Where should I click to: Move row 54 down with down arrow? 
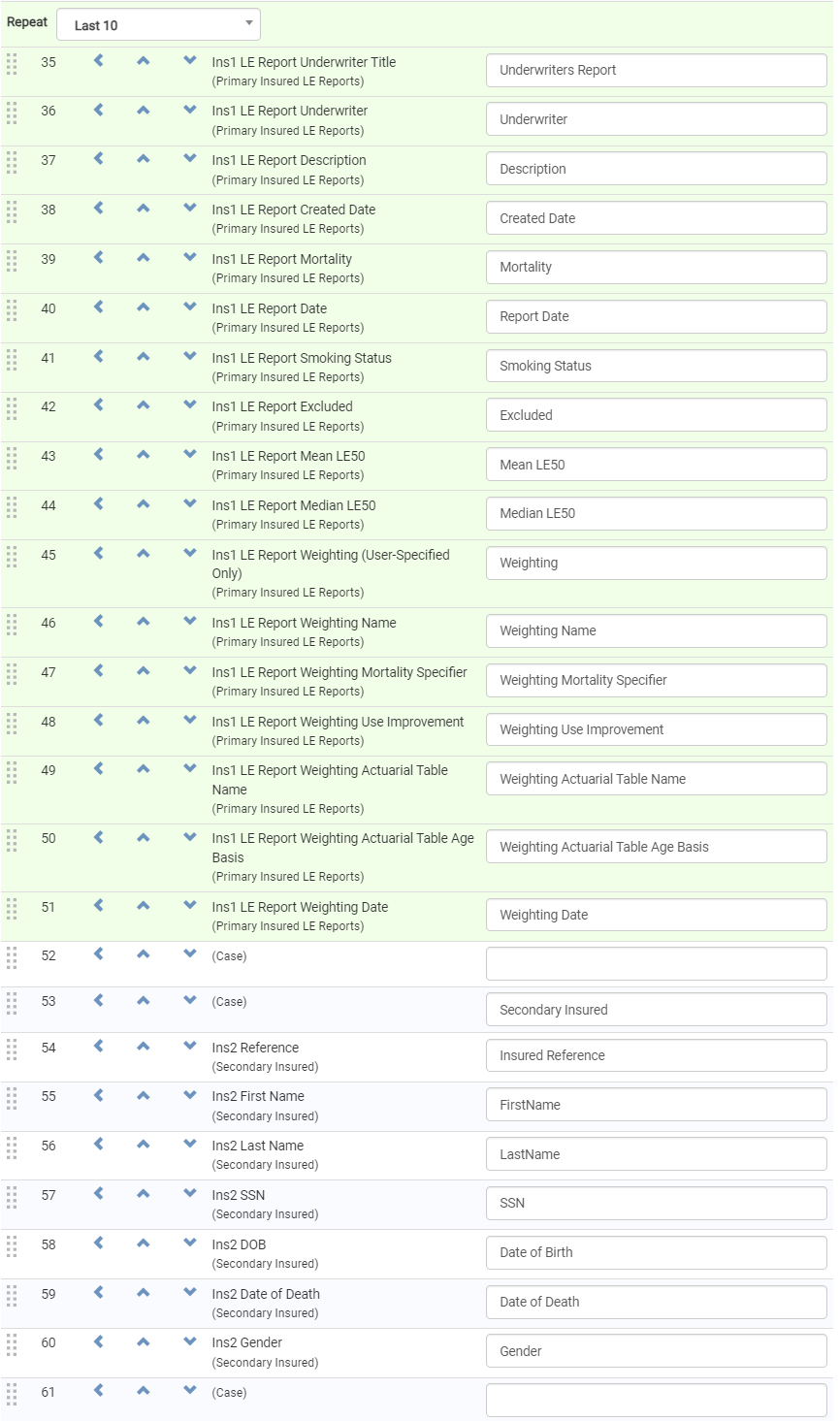click(190, 1047)
